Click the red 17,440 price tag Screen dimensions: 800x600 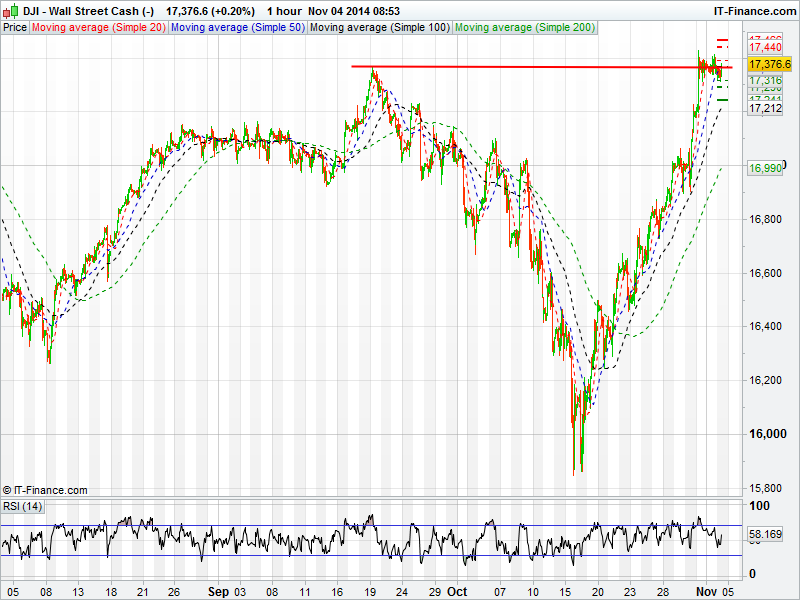pos(765,47)
